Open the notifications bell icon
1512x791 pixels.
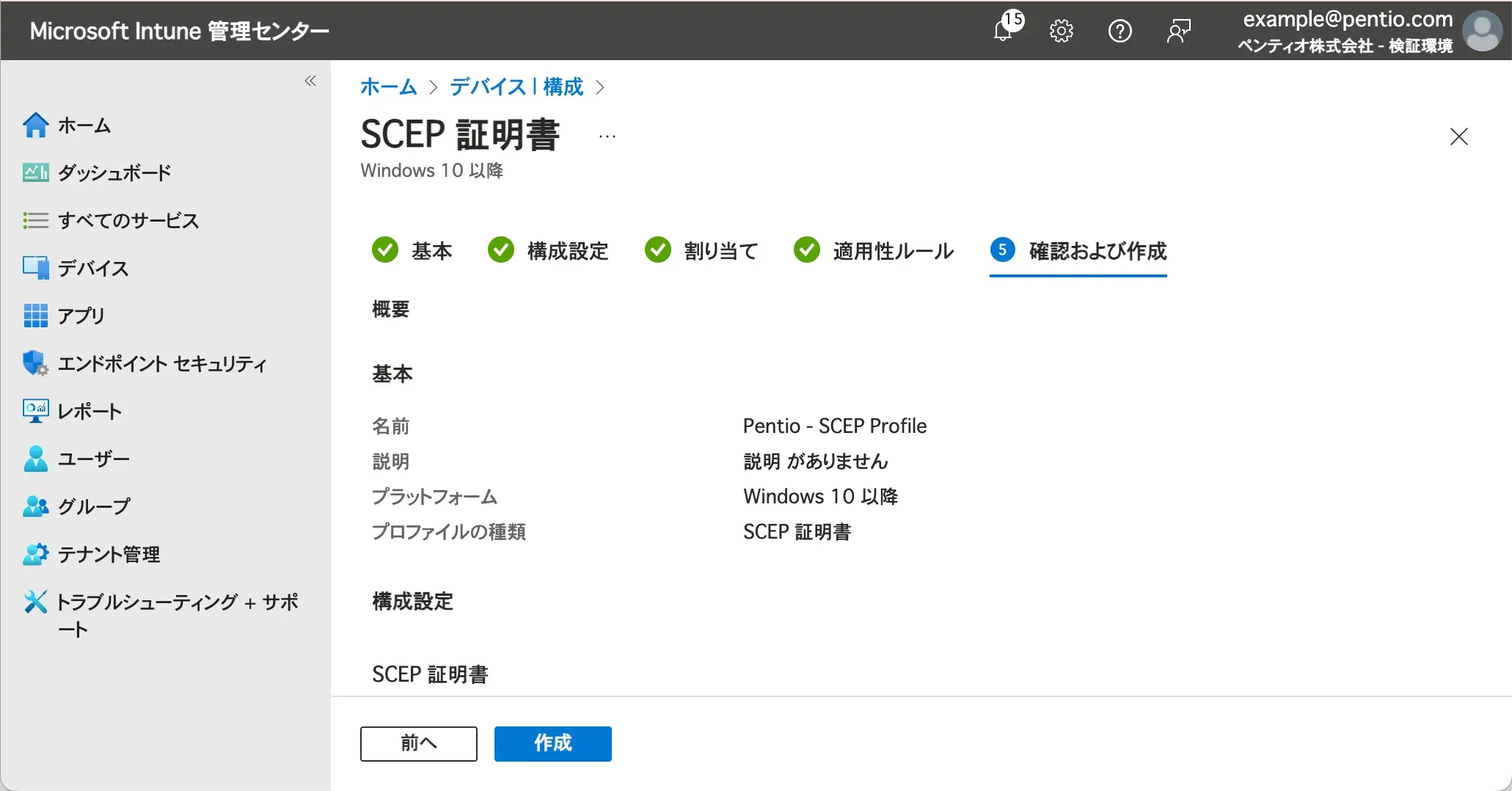[x=1004, y=31]
